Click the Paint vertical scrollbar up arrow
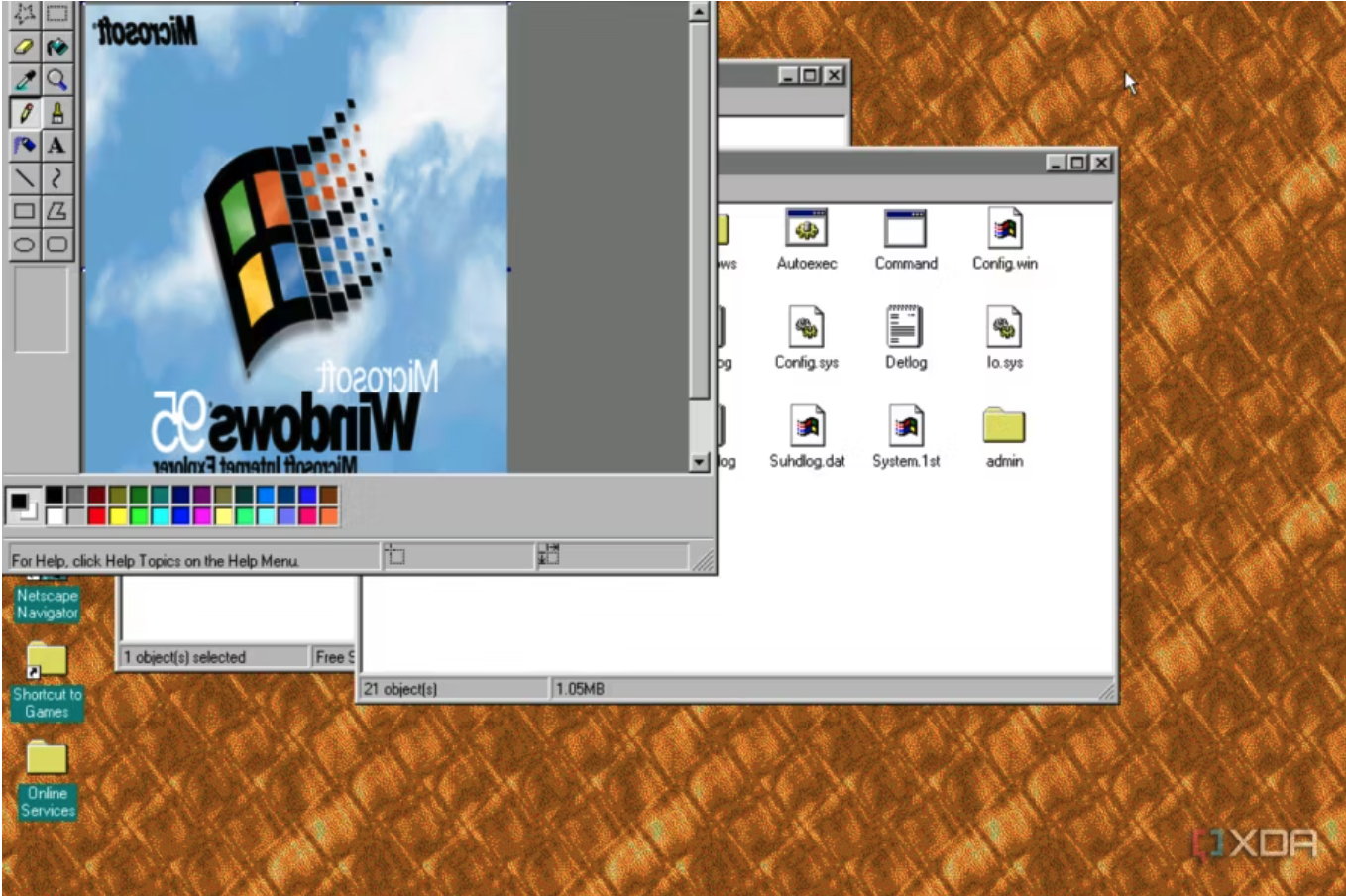This screenshot has height=896, width=1346. click(699, 12)
